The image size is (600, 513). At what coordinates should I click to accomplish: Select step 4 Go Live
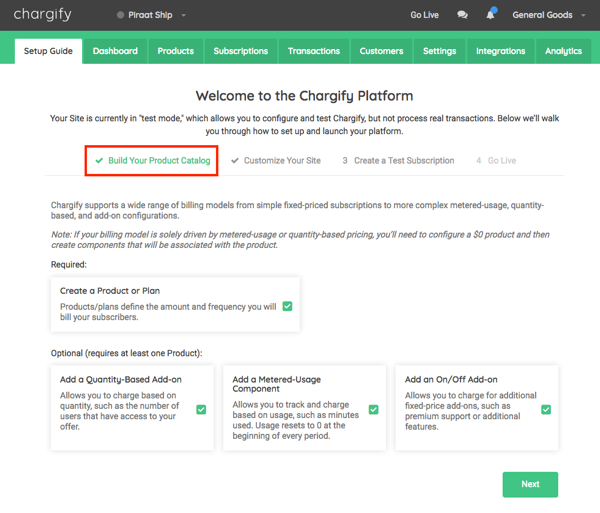496,161
